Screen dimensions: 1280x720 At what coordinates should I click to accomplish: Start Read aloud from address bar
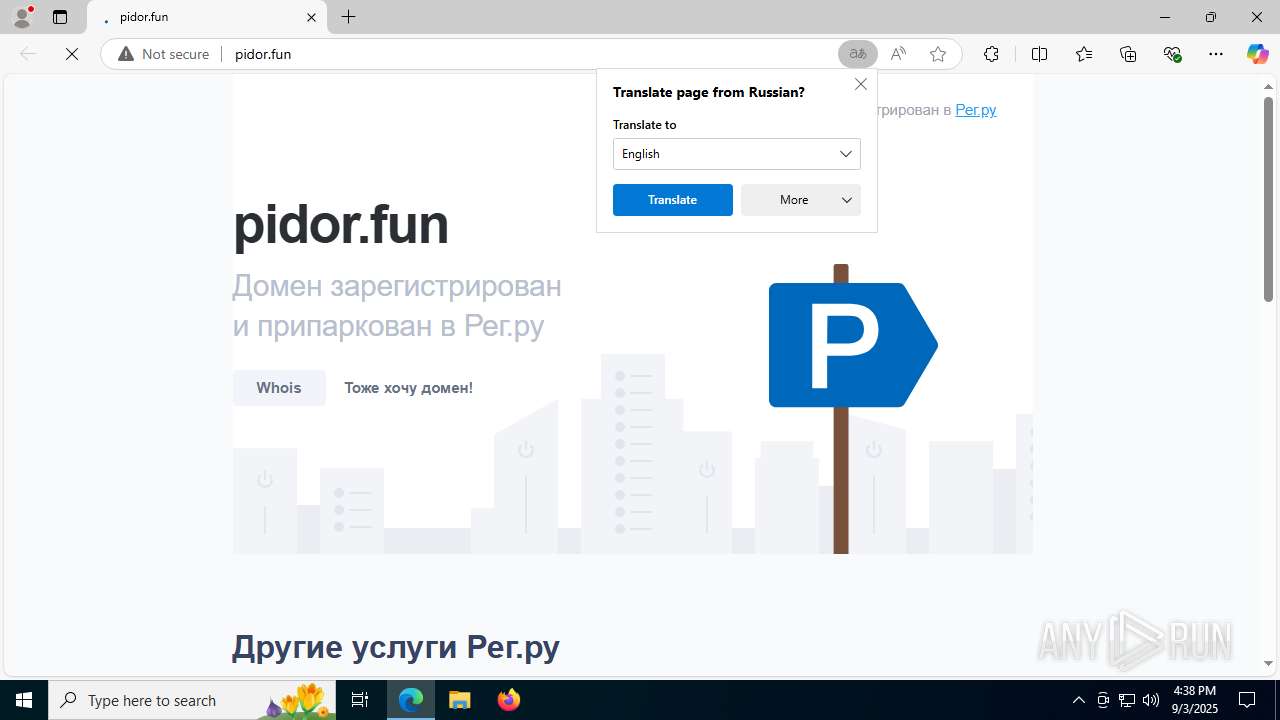coord(898,54)
